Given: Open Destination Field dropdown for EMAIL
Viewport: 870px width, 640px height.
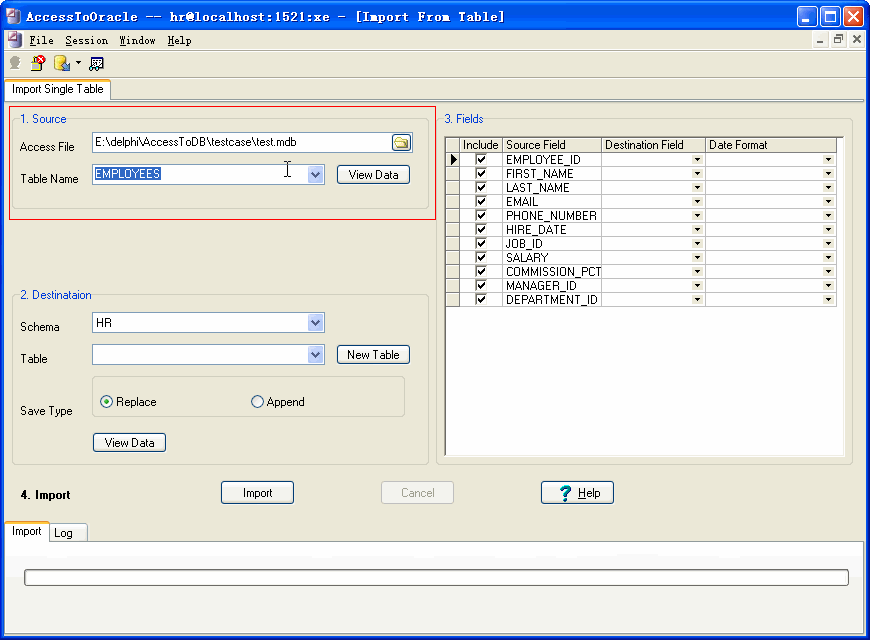Looking at the screenshot, I should point(697,201).
